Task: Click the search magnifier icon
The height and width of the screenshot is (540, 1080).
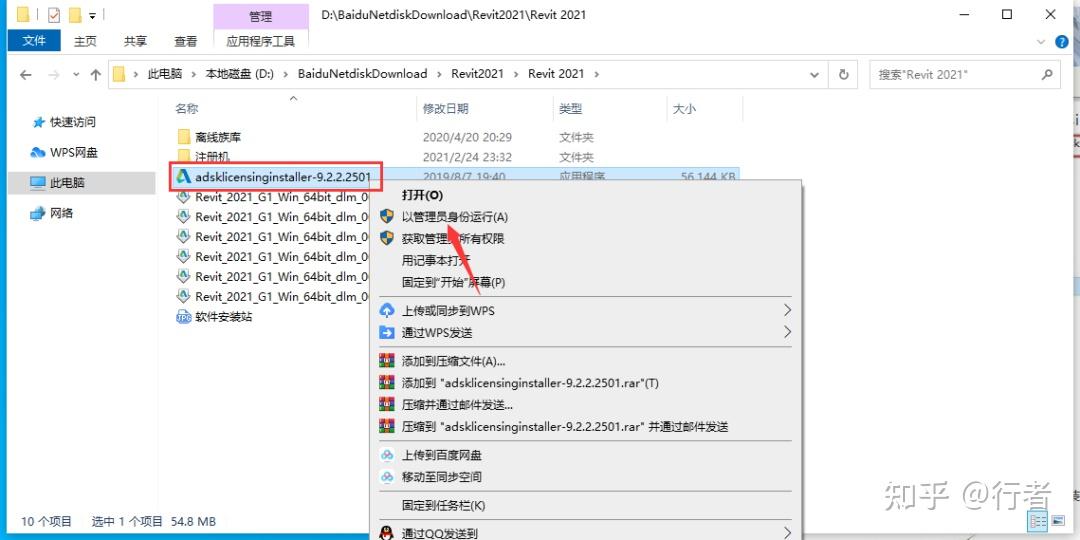Action: [x=1047, y=74]
